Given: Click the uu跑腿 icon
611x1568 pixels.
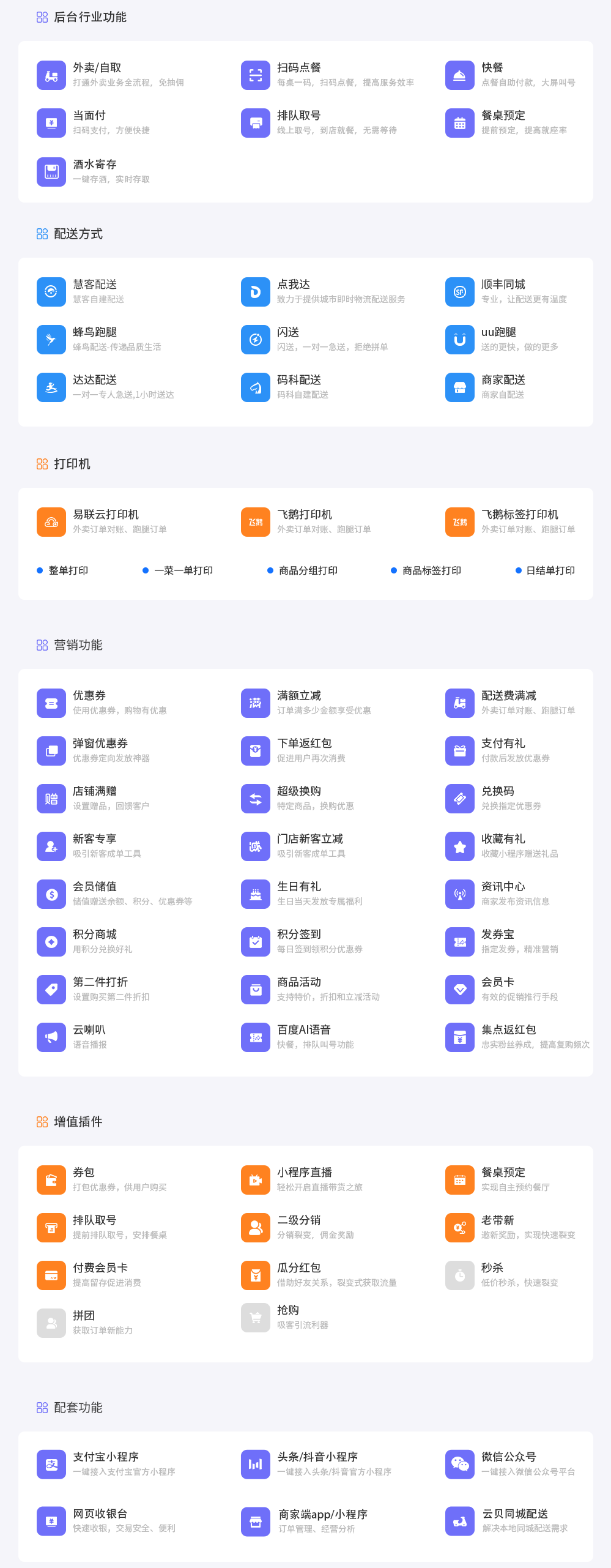Looking at the screenshot, I should coord(460,340).
